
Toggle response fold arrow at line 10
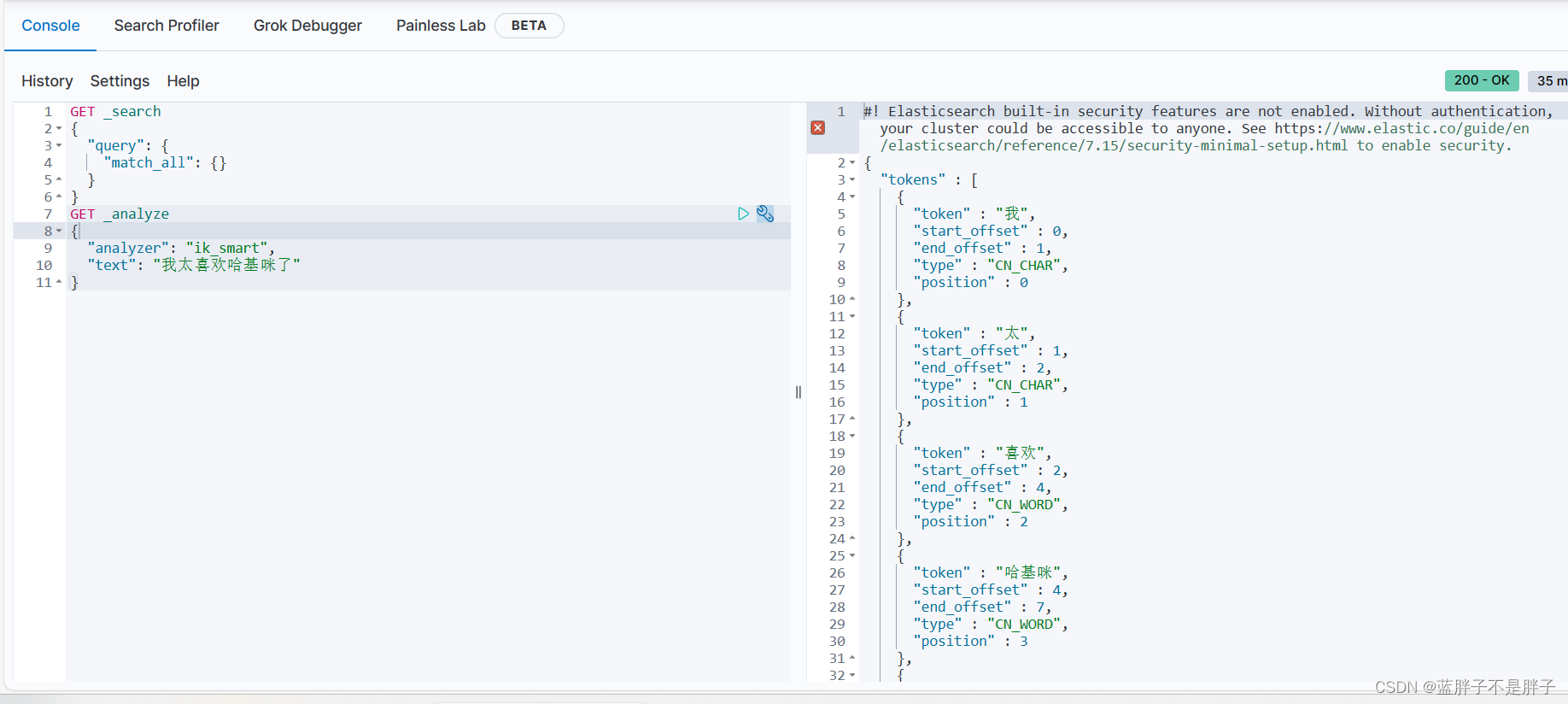[852, 299]
